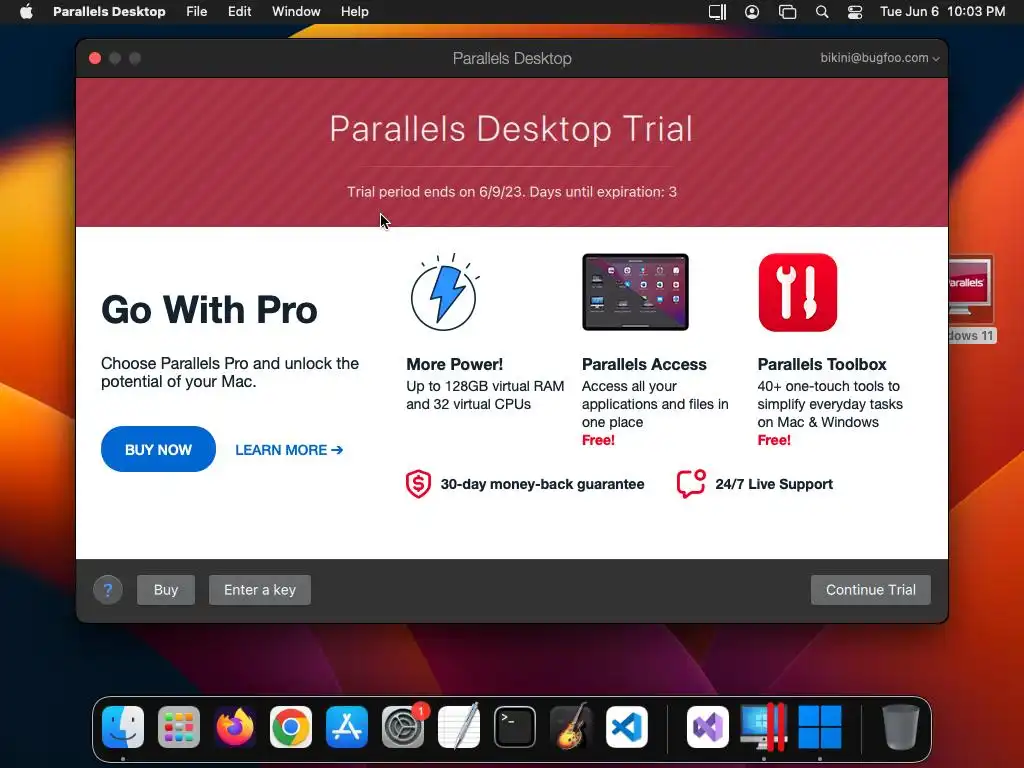Click the Parallels Access title
Screen dimensions: 1024x768
click(x=644, y=364)
